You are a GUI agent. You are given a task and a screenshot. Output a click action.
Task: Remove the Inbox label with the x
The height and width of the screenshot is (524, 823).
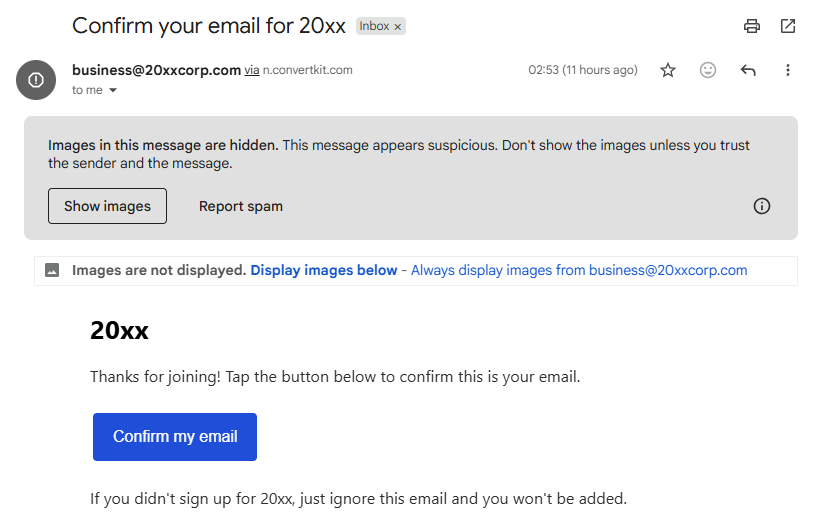(x=397, y=26)
